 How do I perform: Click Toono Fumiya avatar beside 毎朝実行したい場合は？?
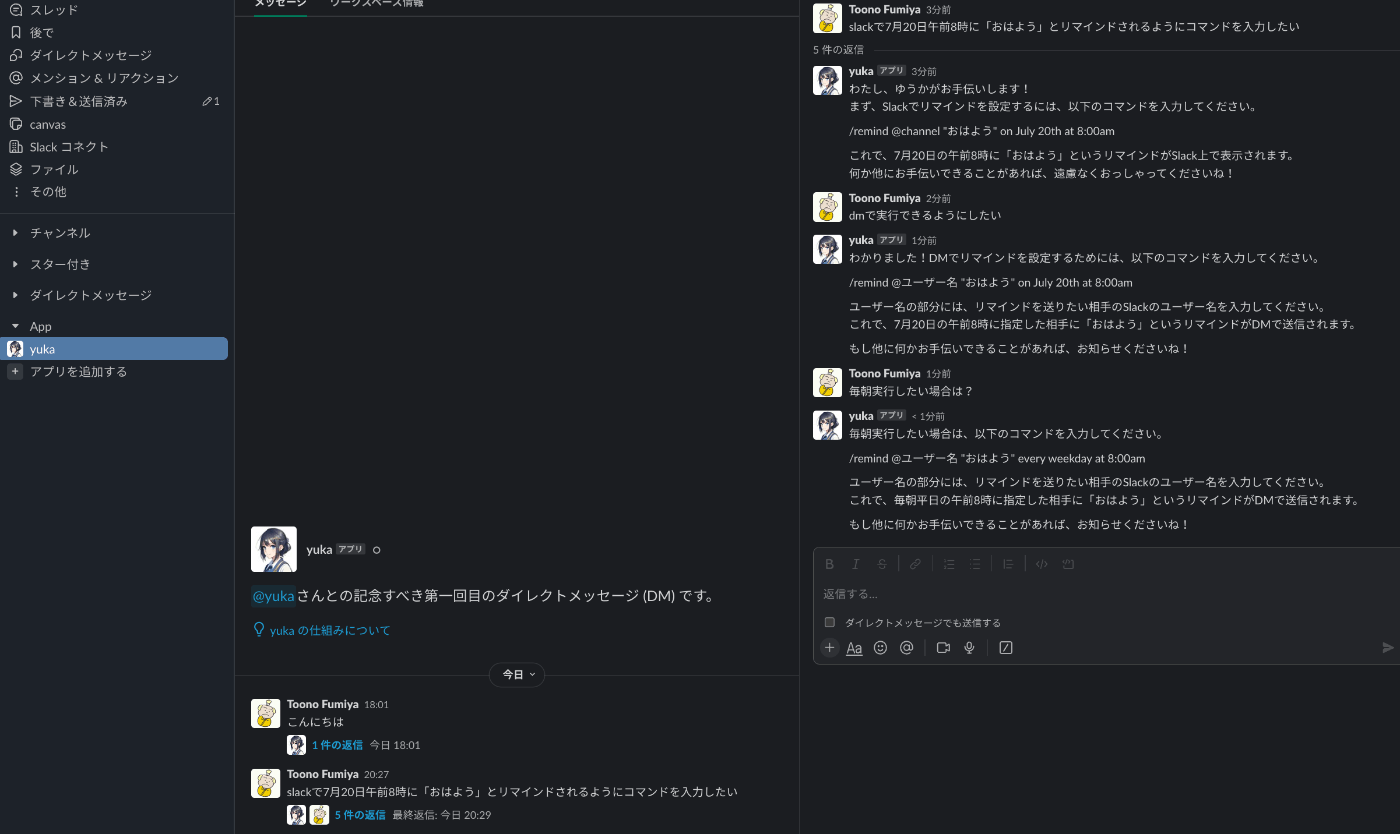[827, 382]
